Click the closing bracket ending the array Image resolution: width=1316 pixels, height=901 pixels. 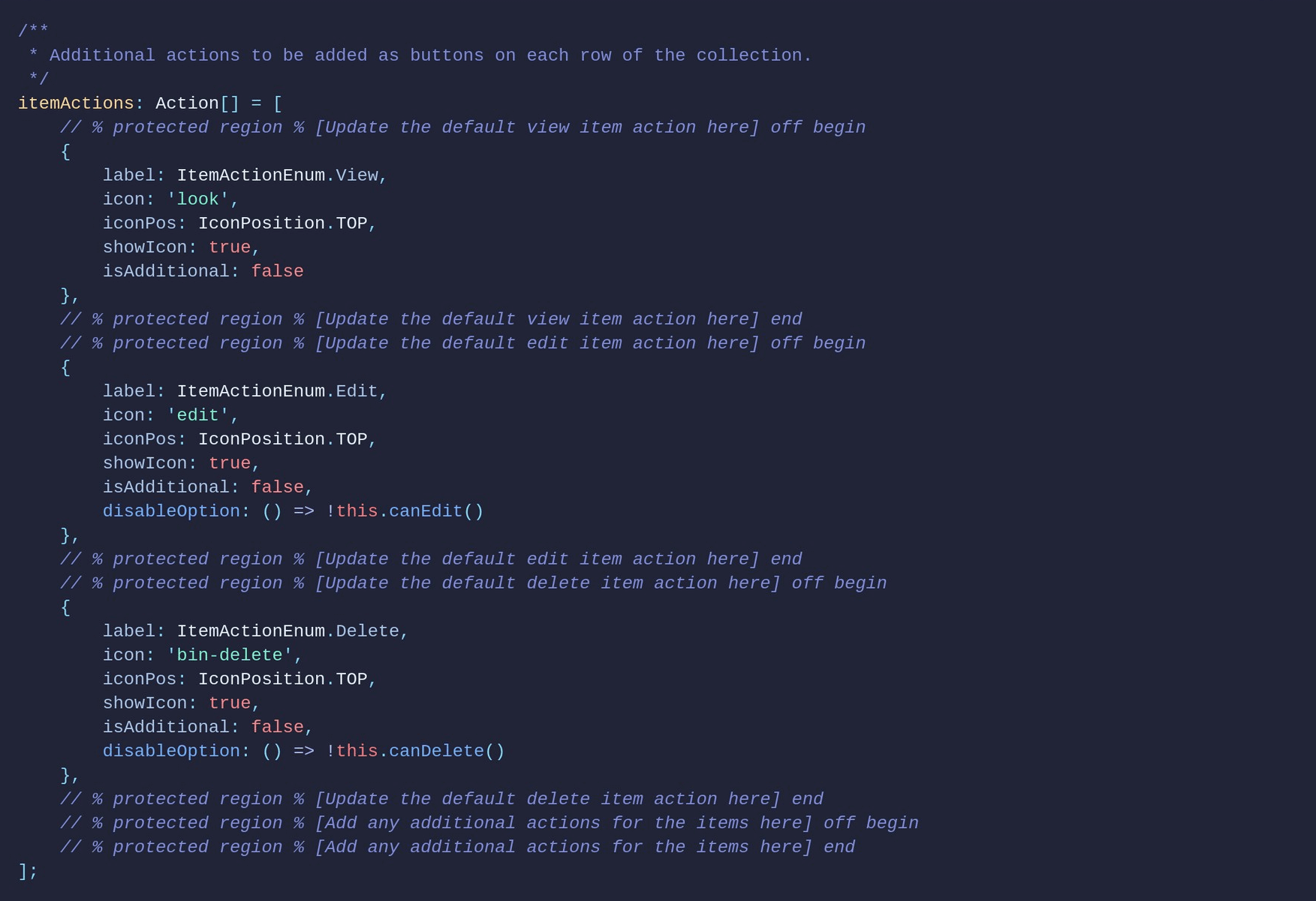[23, 872]
